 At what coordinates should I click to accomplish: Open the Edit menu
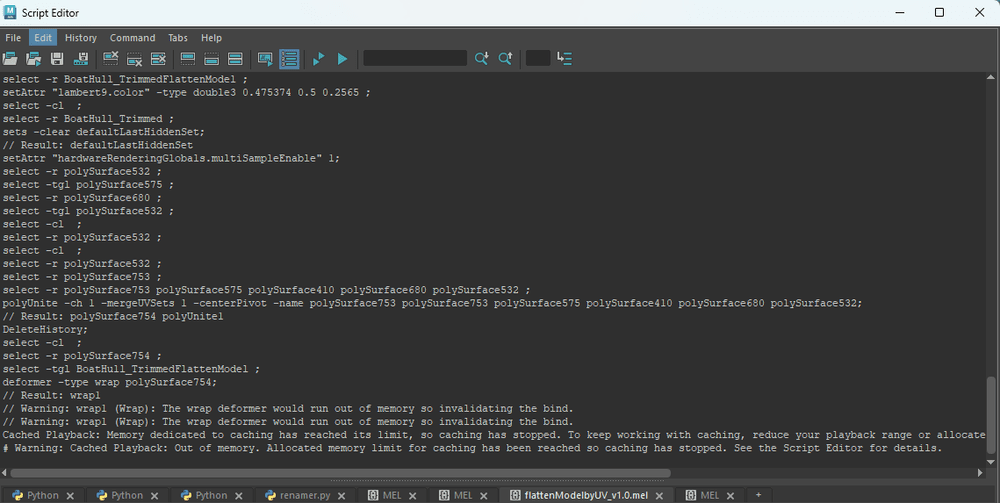[x=43, y=38]
